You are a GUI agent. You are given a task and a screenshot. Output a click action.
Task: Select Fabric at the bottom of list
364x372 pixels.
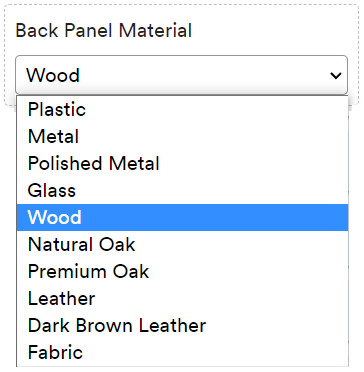click(182, 352)
